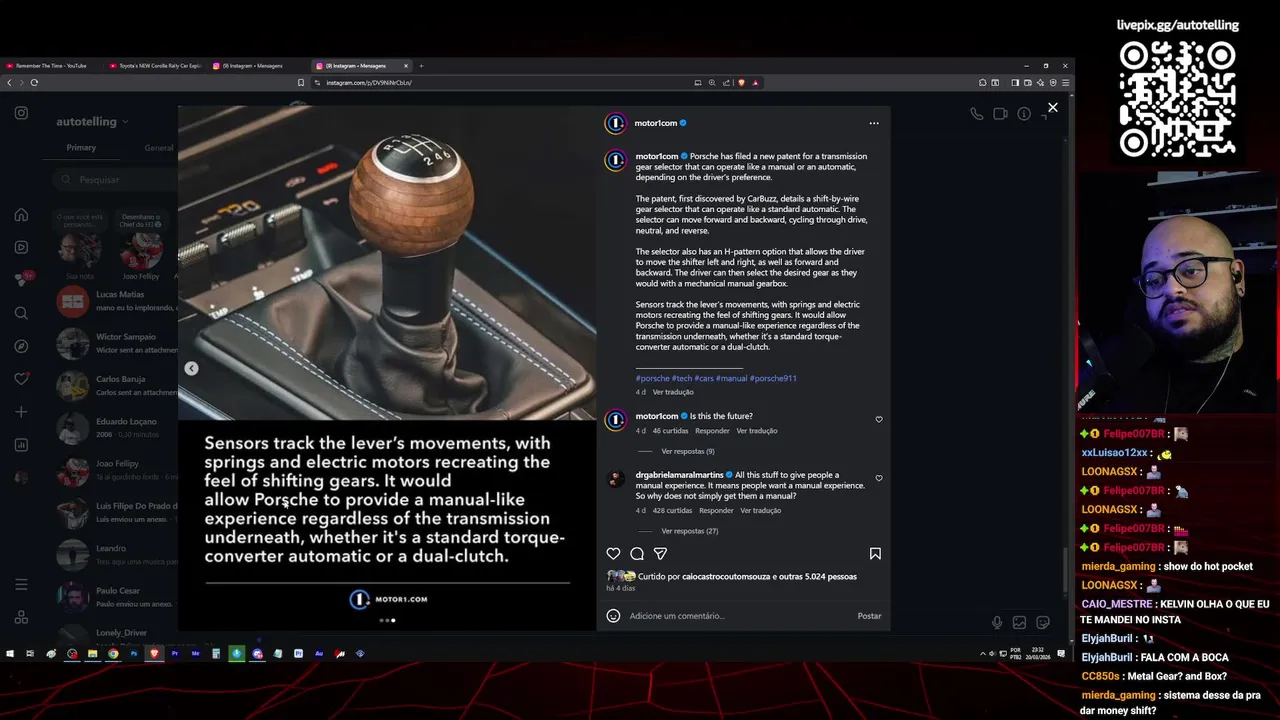The image size is (1280, 720).
Task: Open conversation info icon
Action: point(1024,114)
